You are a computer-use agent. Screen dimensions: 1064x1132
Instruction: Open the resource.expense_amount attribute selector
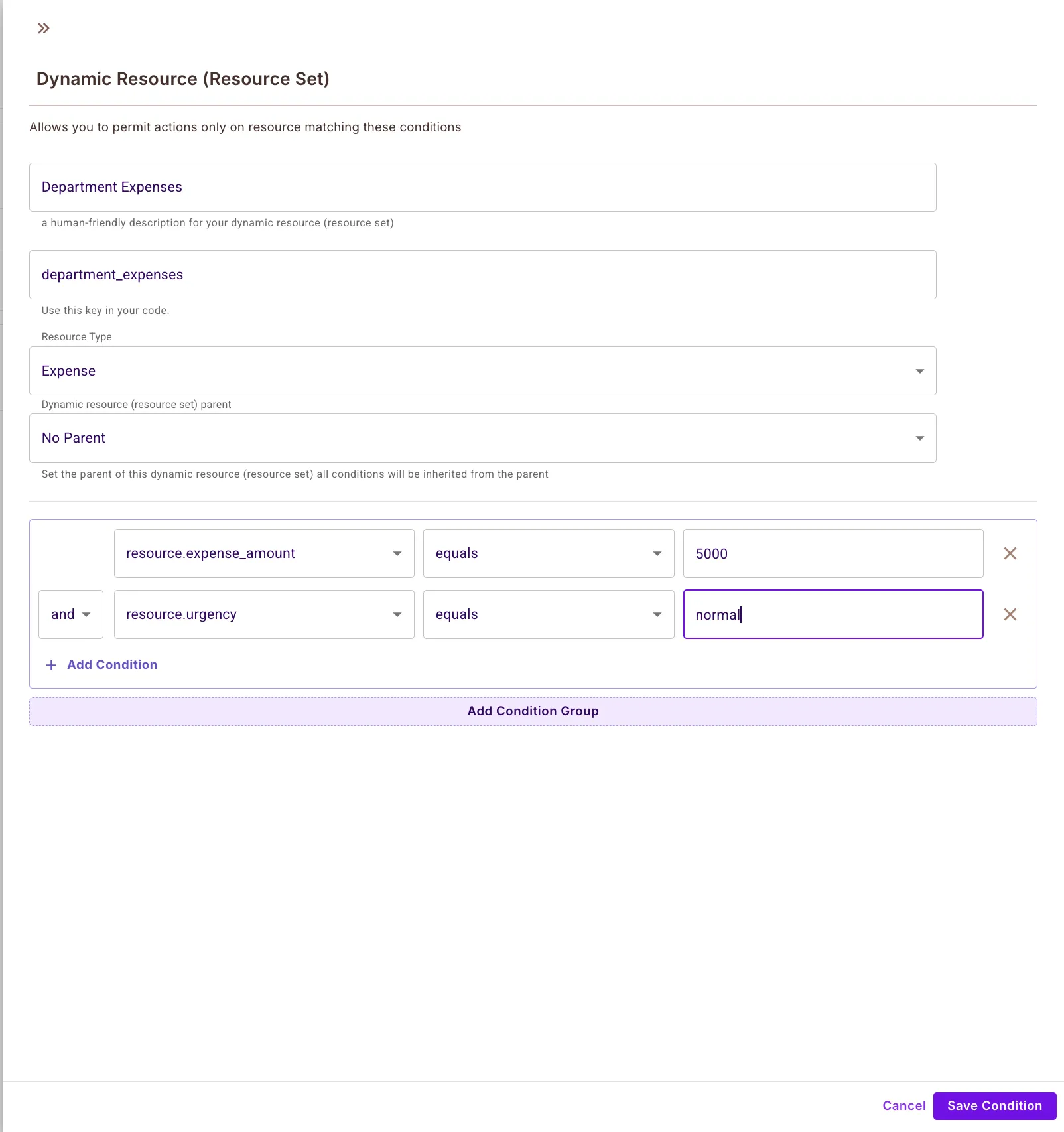pyautogui.click(x=263, y=553)
